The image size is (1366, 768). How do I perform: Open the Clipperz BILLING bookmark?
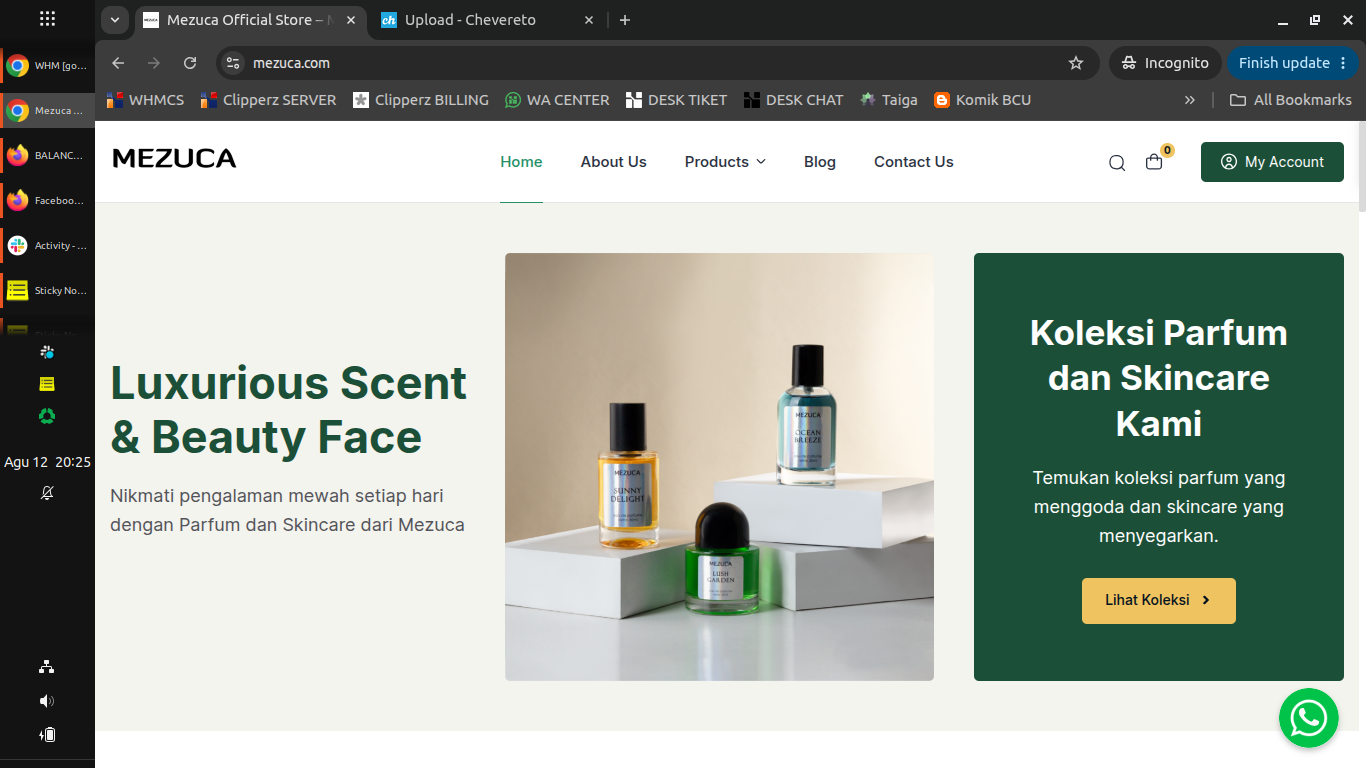click(x=421, y=100)
